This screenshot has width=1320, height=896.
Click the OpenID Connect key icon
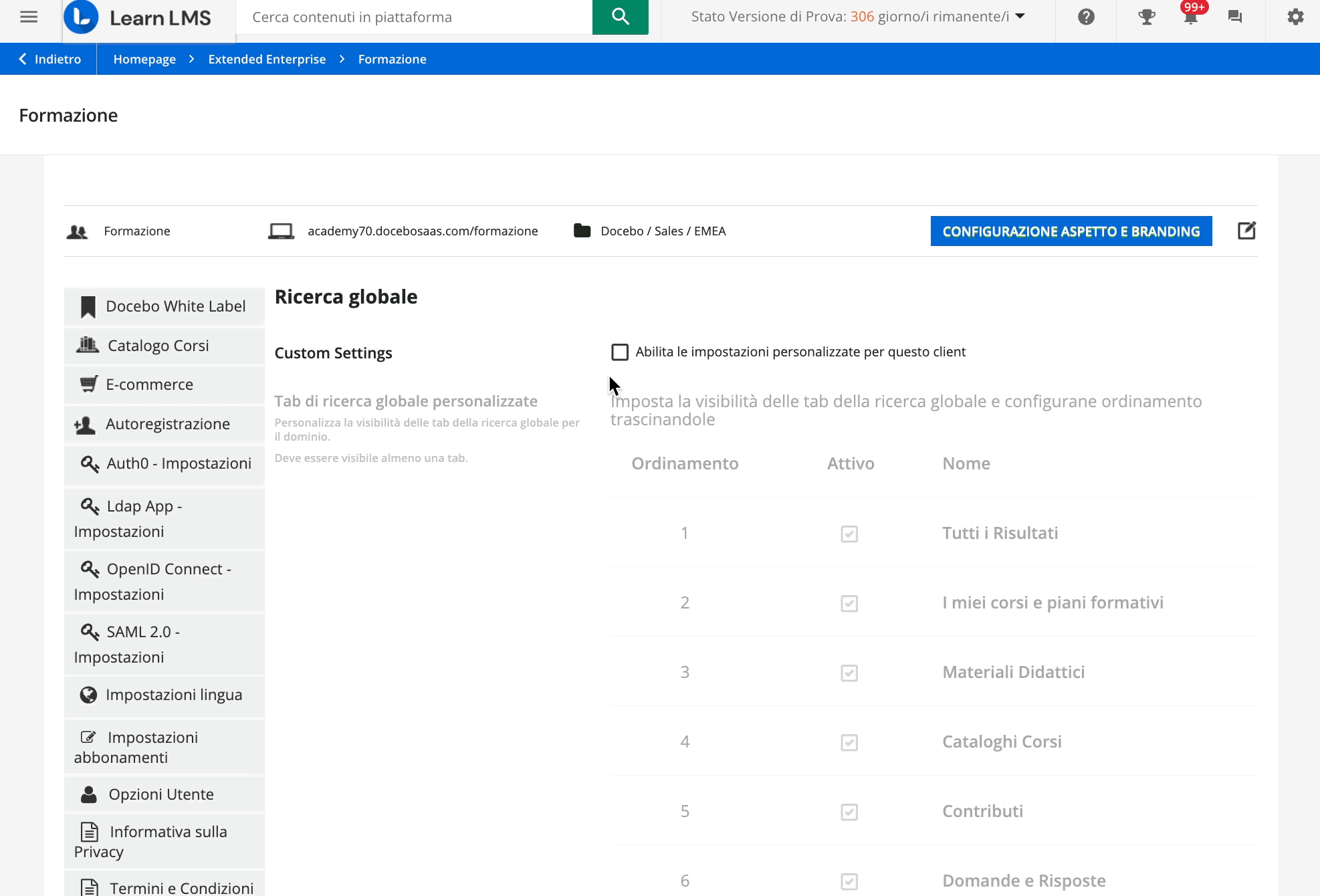90,569
